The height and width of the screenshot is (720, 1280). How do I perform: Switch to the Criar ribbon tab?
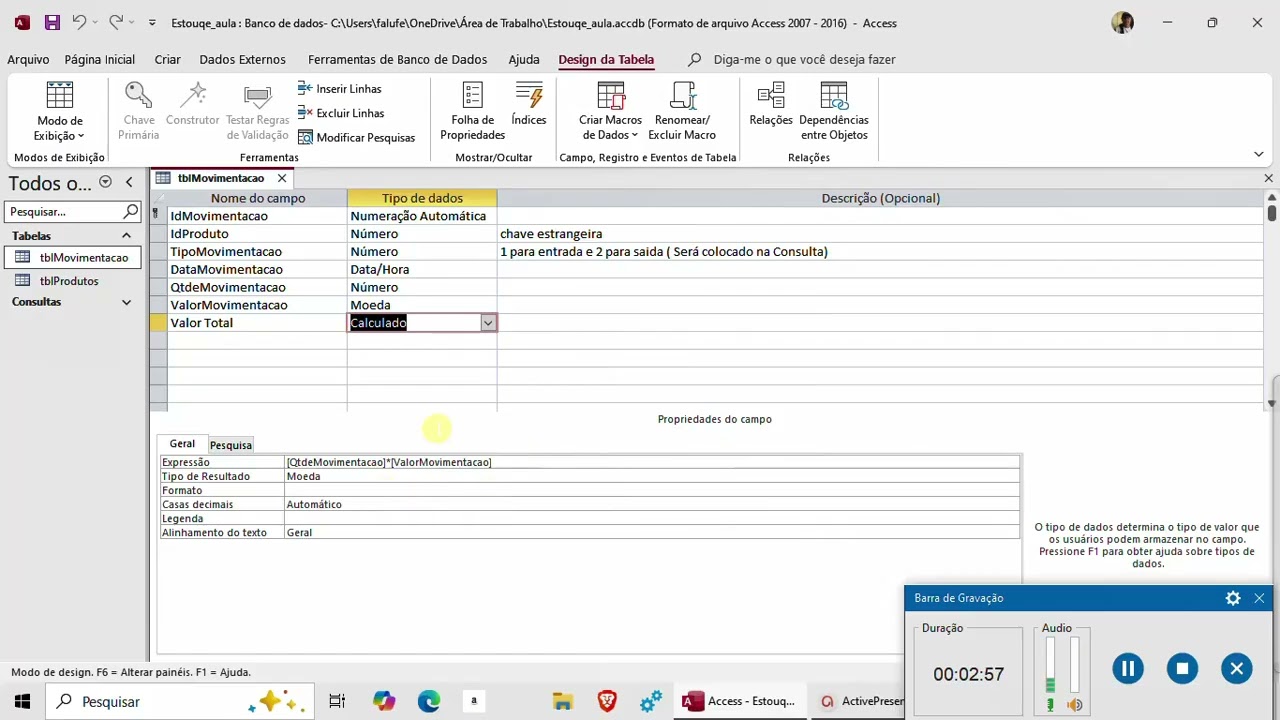[167, 59]
